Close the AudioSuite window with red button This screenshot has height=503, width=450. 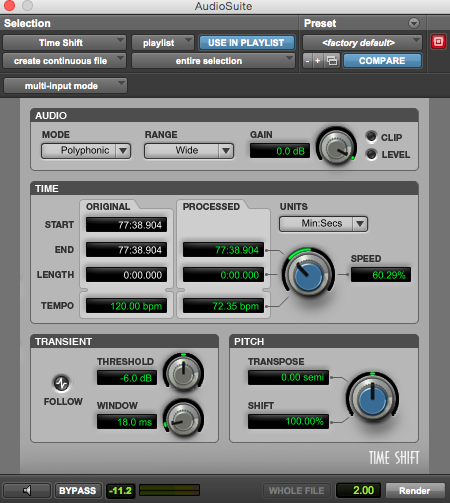9,5
